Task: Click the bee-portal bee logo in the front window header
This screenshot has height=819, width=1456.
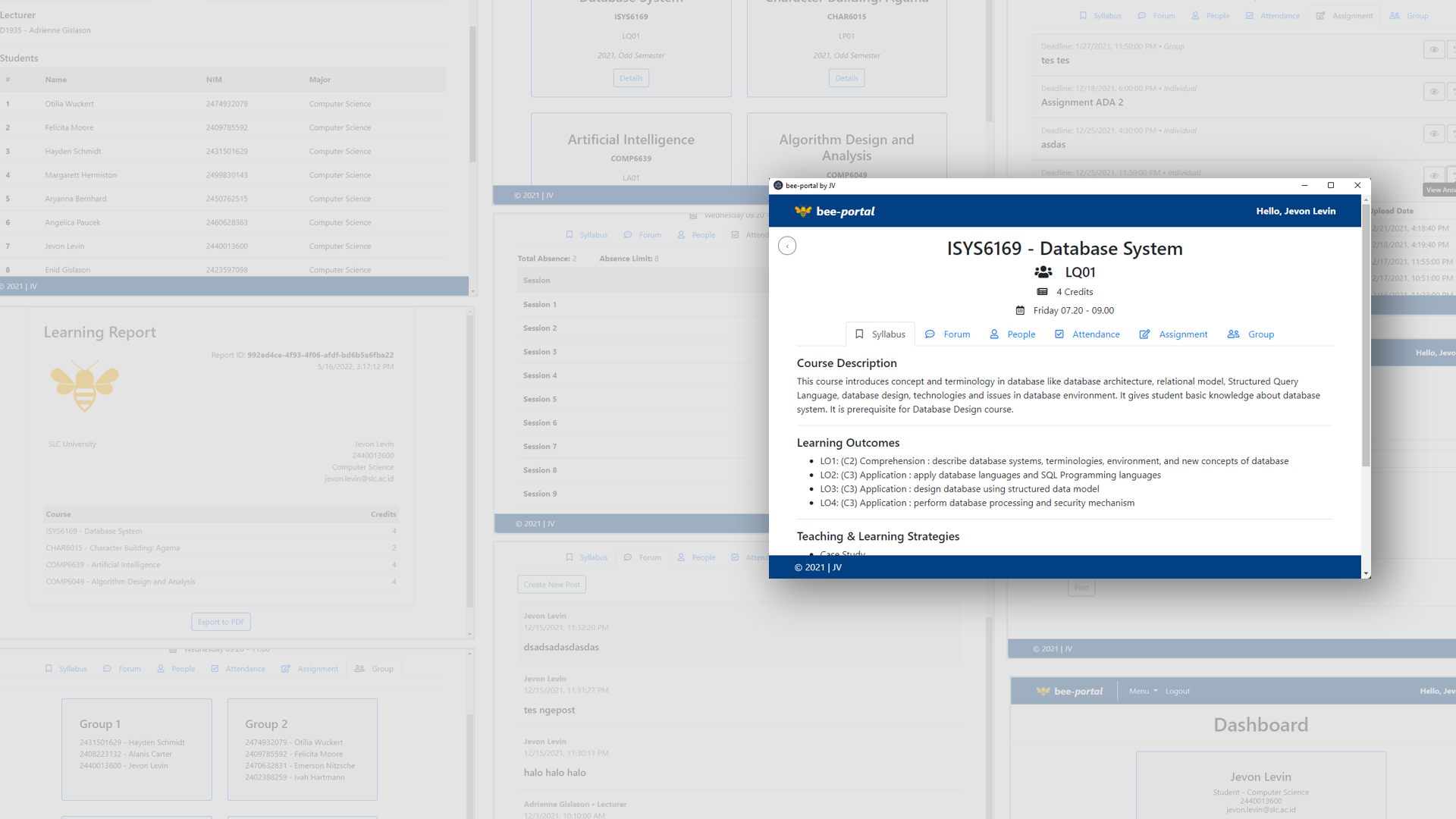Action: pos(803,212)
